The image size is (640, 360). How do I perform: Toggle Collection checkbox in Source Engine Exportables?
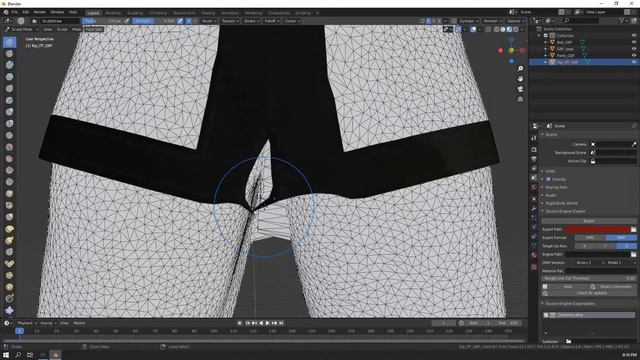546,315
